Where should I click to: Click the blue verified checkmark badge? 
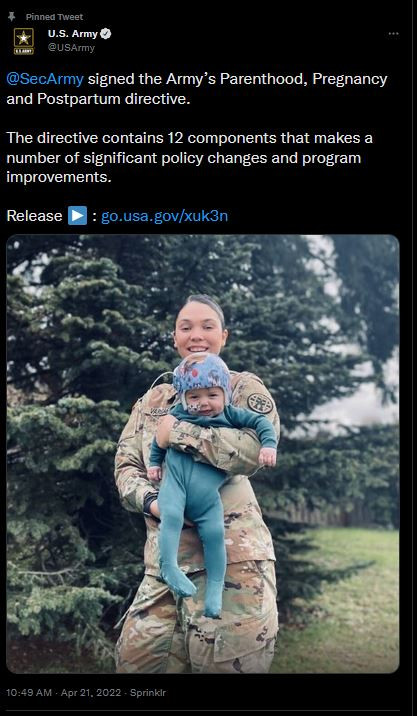click(106, 34)
